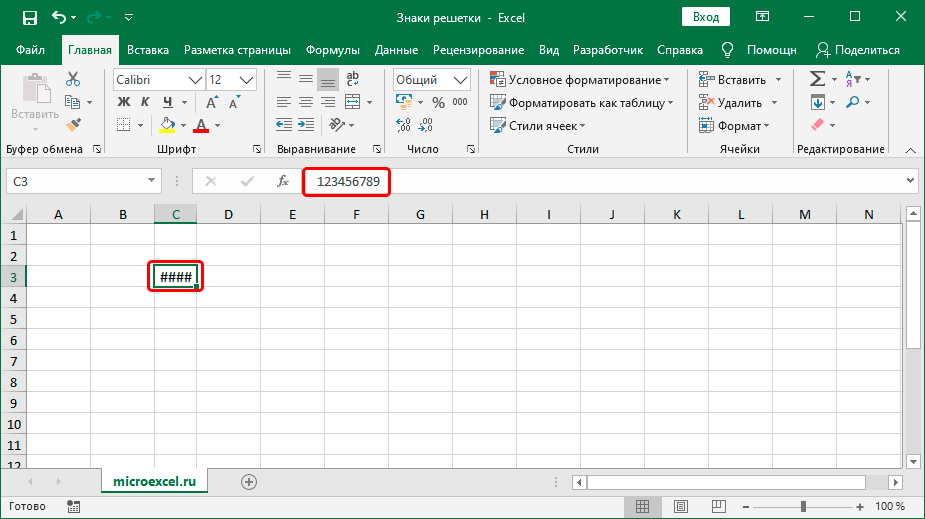Expand the Общий number format dropdown
925x519 pixels.
461,80
